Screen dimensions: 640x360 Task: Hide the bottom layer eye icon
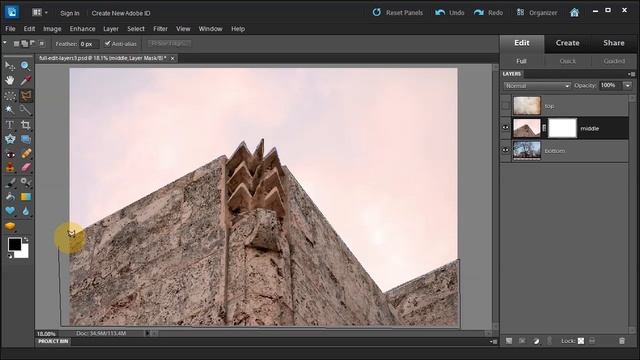[x=506, y=150]
